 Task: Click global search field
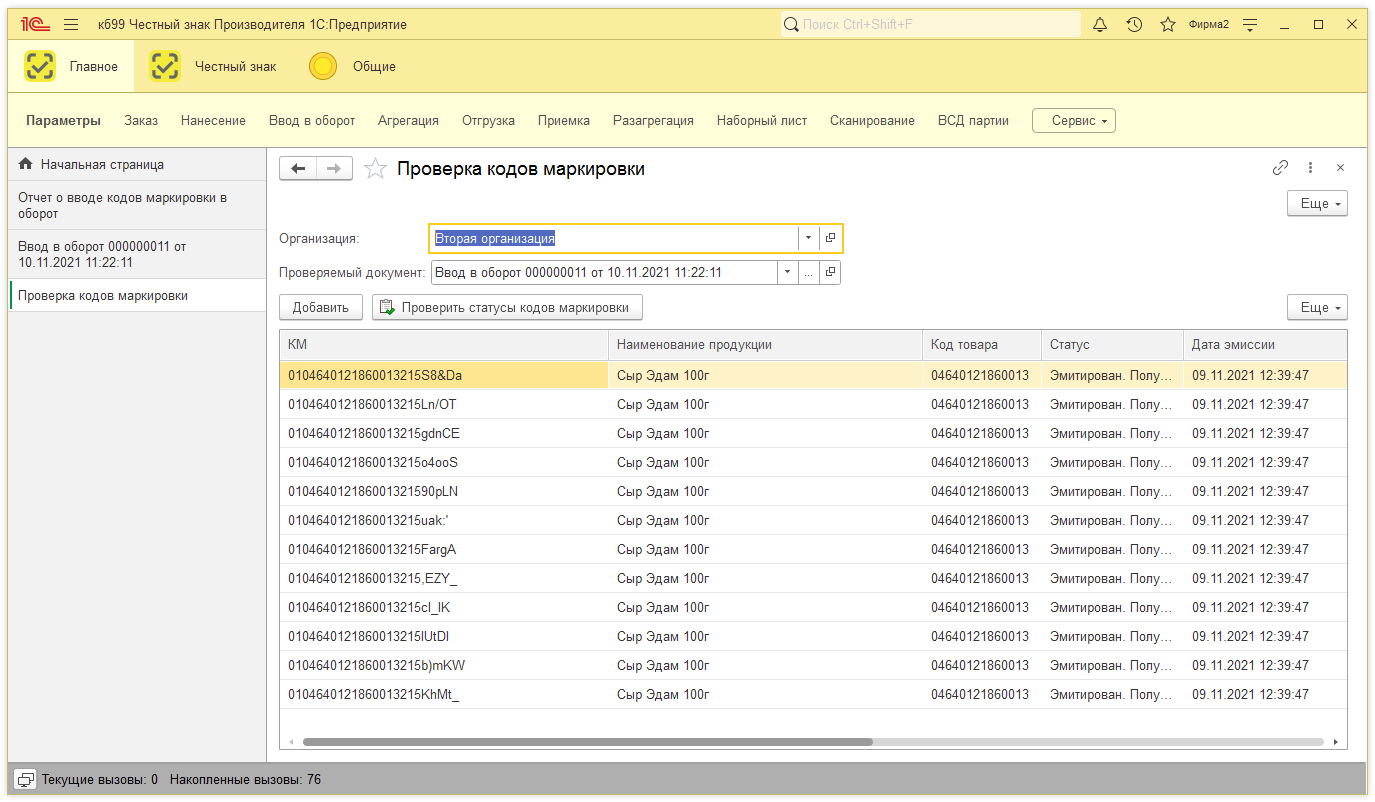pyautogui.click(x=930, y=24)
